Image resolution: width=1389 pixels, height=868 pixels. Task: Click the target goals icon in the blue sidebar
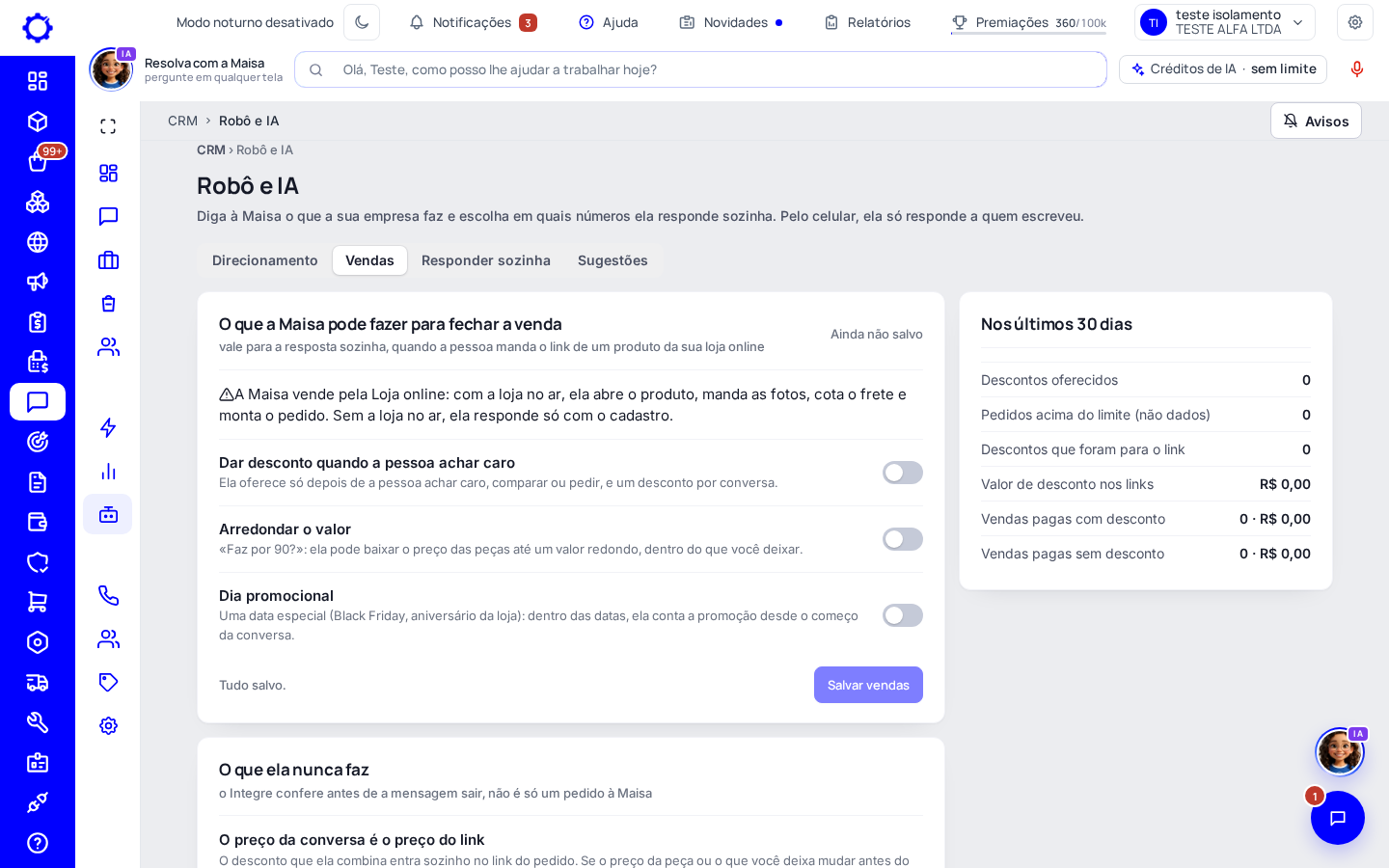(x=38, y=442)
